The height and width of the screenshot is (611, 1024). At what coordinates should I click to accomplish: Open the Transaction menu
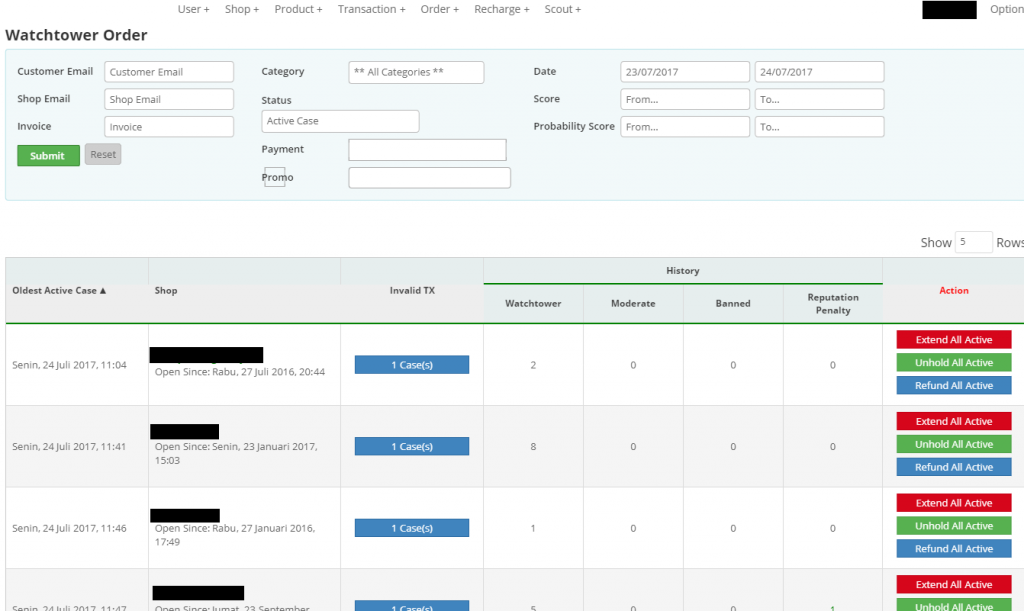pos(371,9)
